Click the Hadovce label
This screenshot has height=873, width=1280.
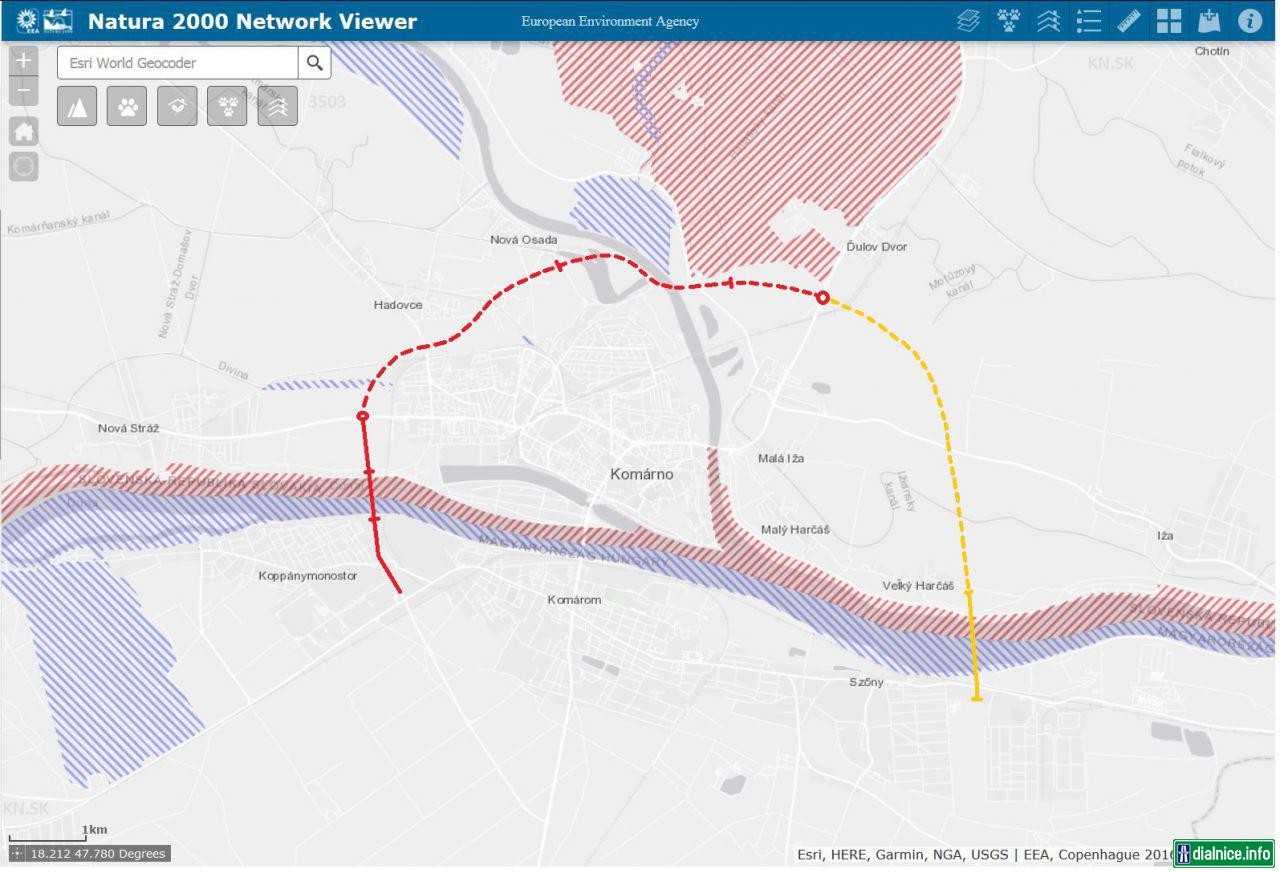pyautogui.click(x=398, y=305)
